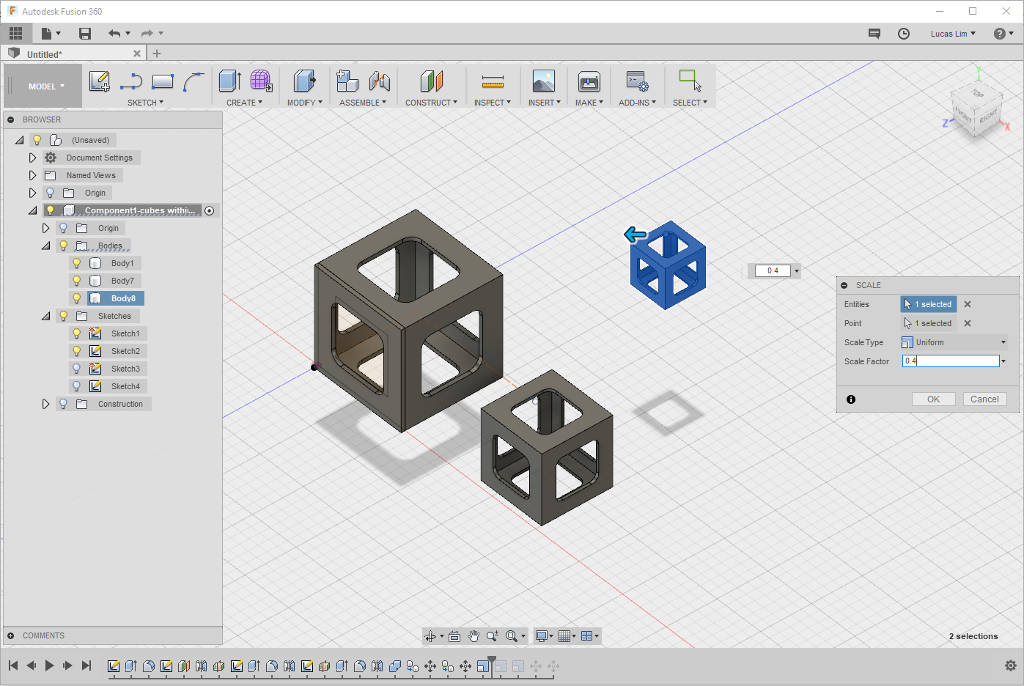Open the Job Status clock icon
Image resolution: width=1024 pixels, height=686 pixels.
(904, 34)
